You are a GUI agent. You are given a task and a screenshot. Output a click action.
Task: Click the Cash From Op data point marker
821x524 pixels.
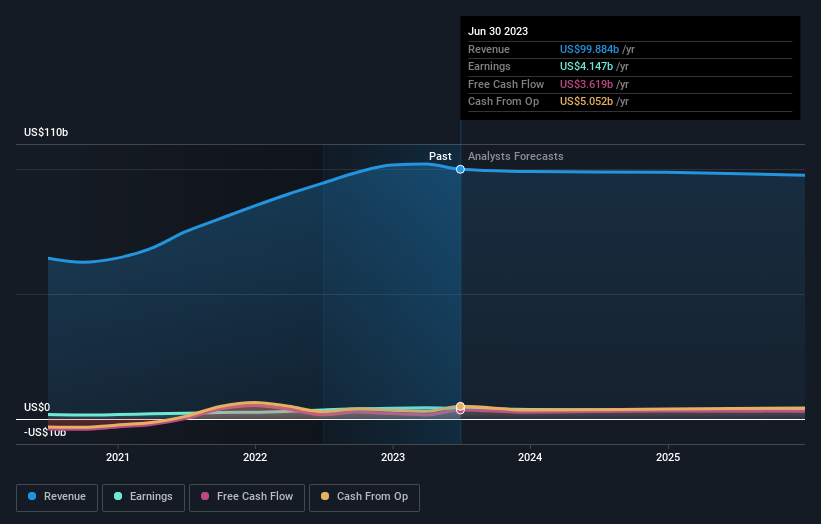[x=460, y=406]
